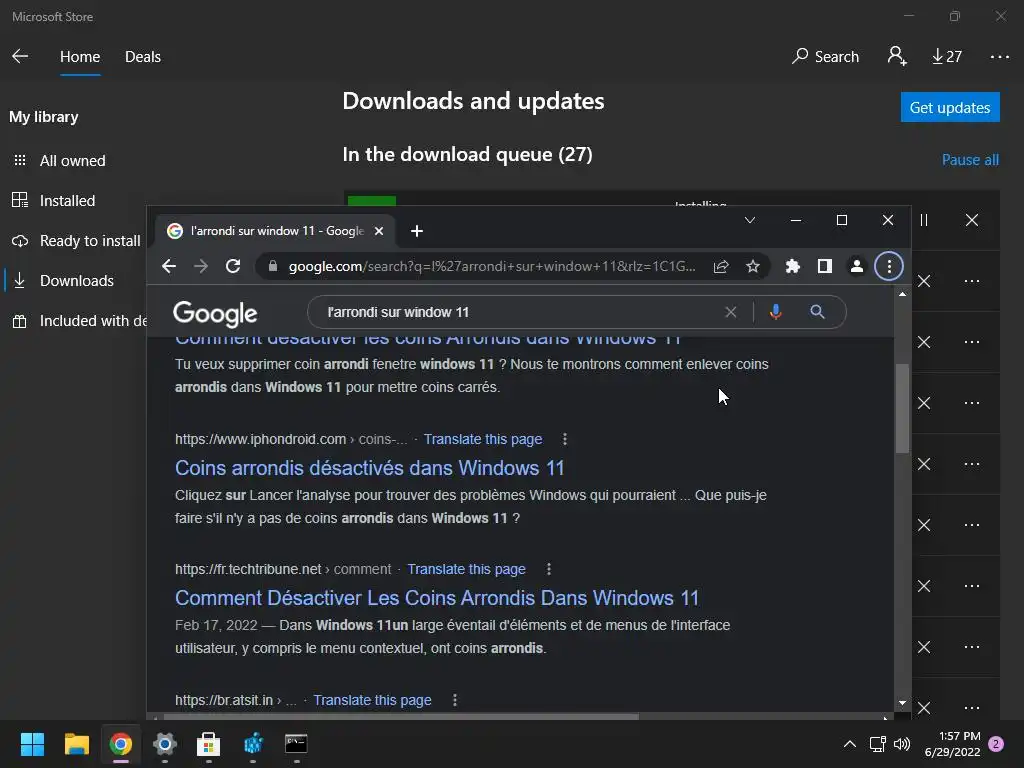Open the Deals tab in Microsoft Store
This screenshot has width=1024, height=768.
[142, 57]
